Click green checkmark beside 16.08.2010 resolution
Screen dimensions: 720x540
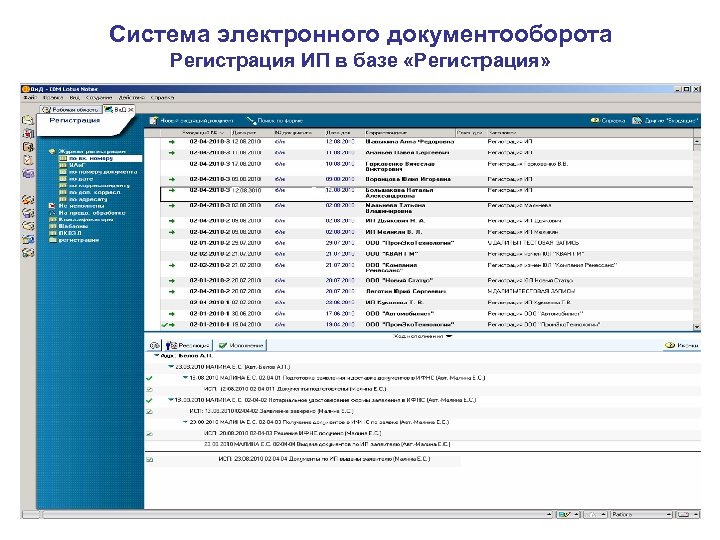click(x=149, y=378)
